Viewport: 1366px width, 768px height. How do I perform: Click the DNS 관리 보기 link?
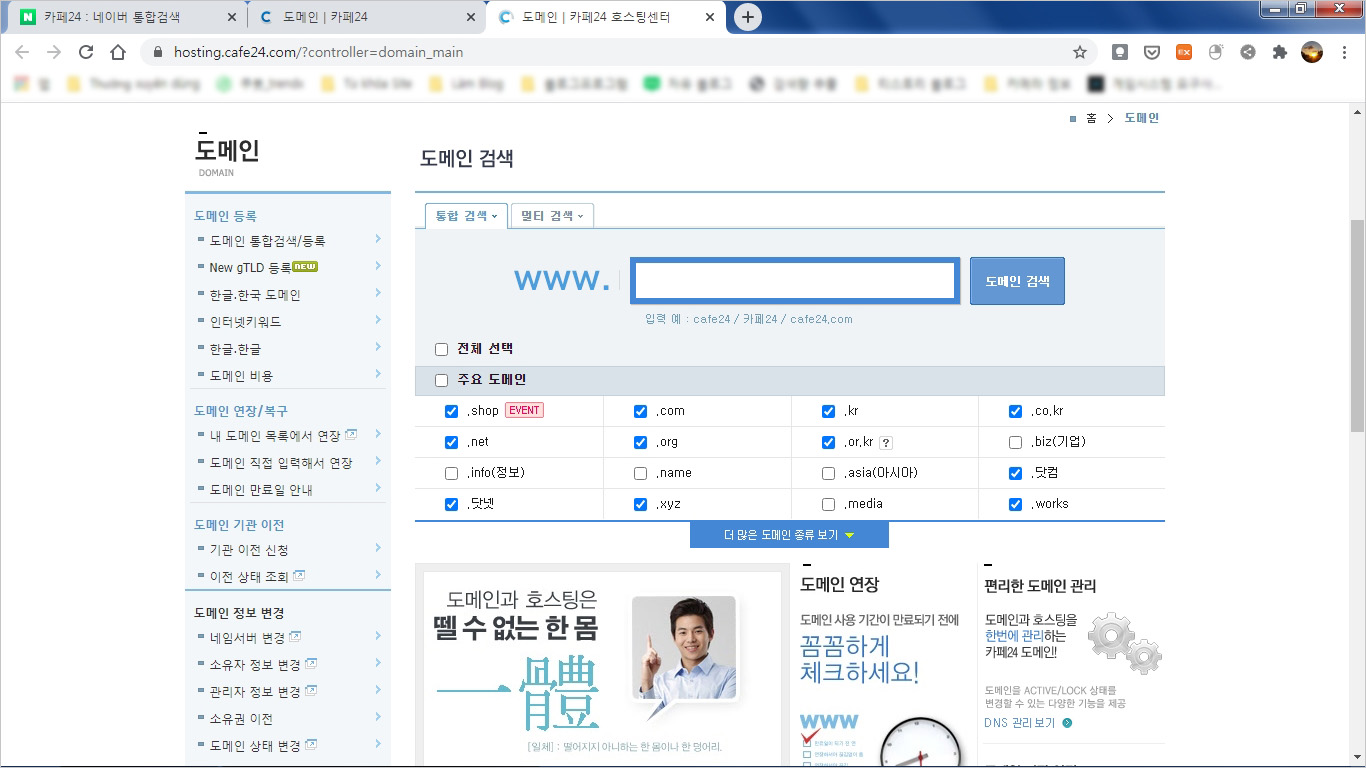coord(1019,723)
